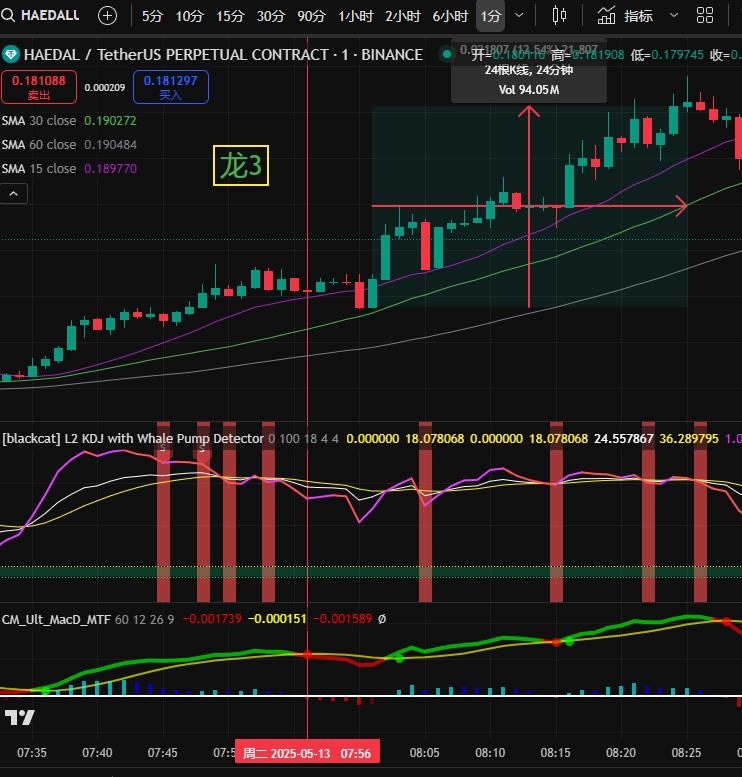Switch to the 1小时 timeframe
This screenshot has width=742, height=777.
pyautogui.click(x=355, y=16)
